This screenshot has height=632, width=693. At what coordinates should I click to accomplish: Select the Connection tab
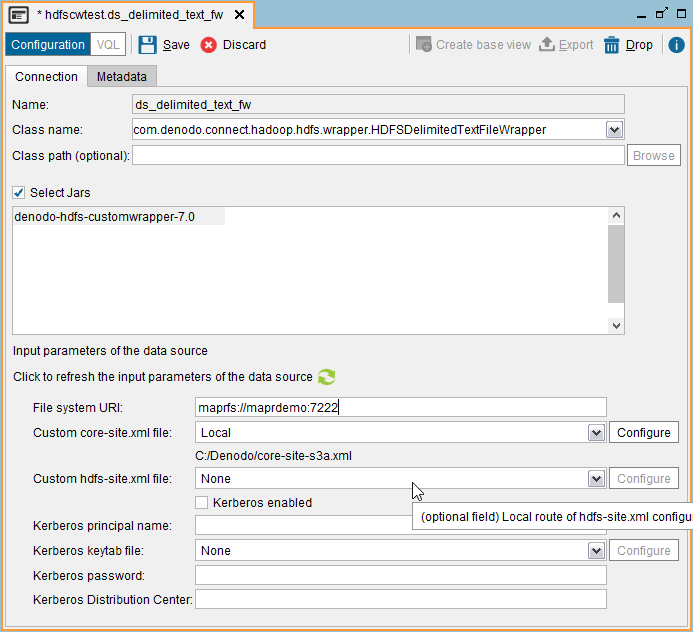(x=46, y=76)
